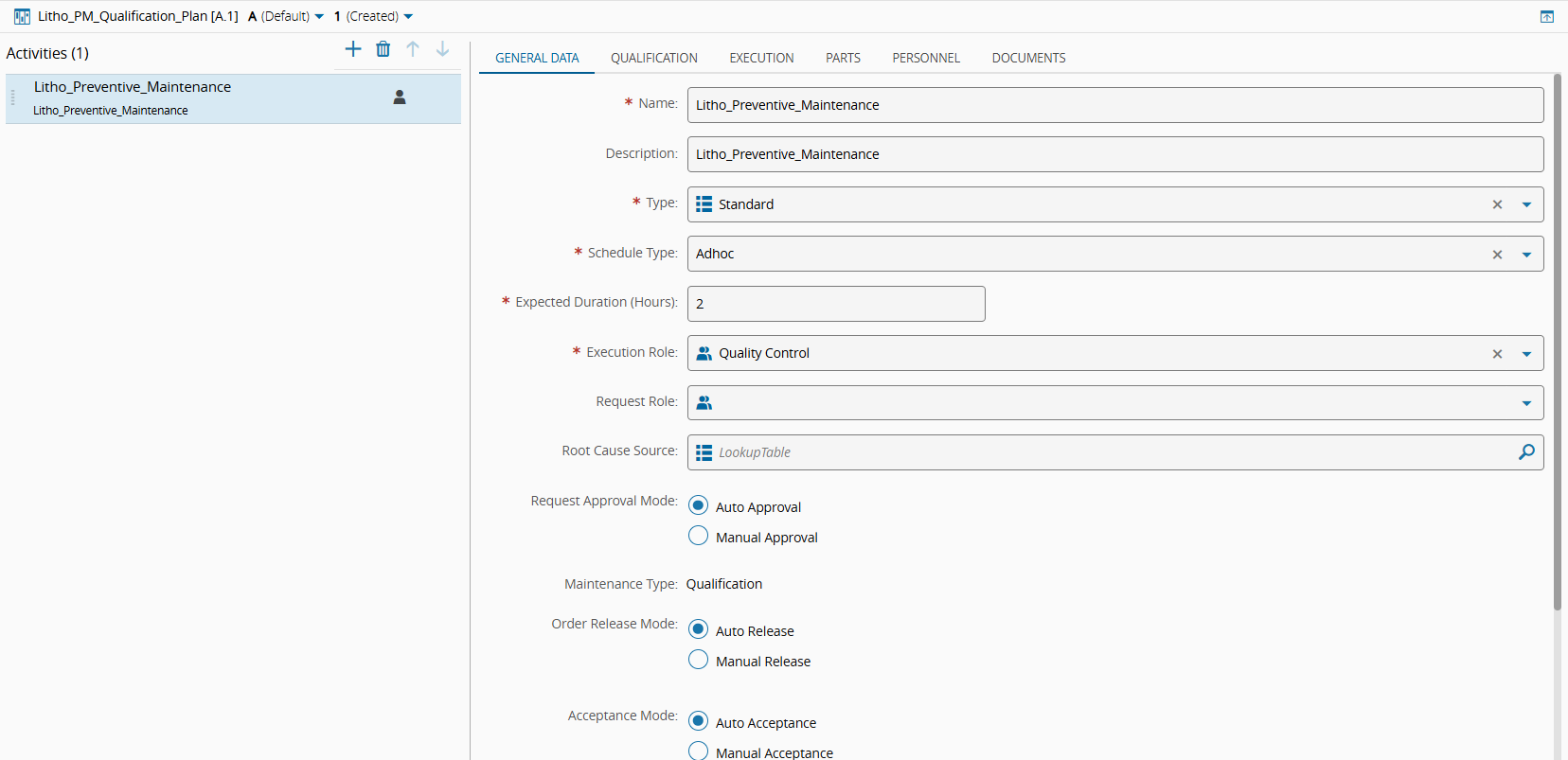Delete activity using the trash icon

pyautogui.click(x=383, y=49)
